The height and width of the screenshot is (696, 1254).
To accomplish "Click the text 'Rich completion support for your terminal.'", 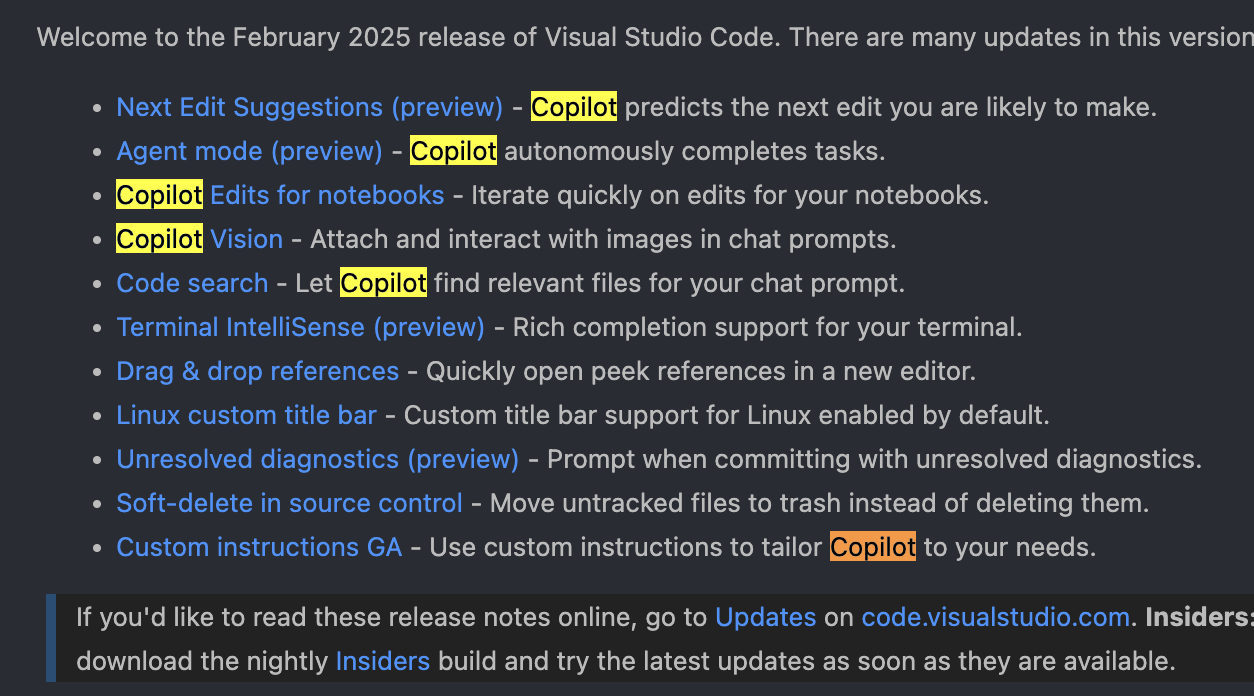I will click(x=768, y=327).
